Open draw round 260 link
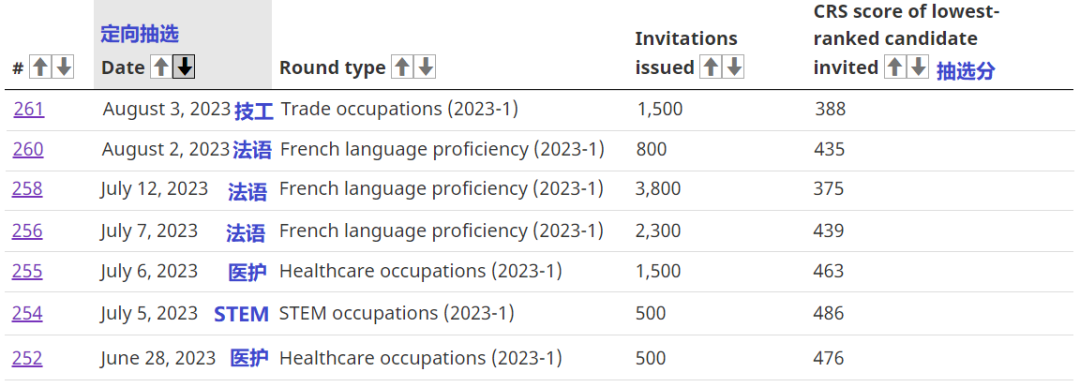Image resolution: width=1080 pixels, height=387 pixels. [x=28, y=149]
